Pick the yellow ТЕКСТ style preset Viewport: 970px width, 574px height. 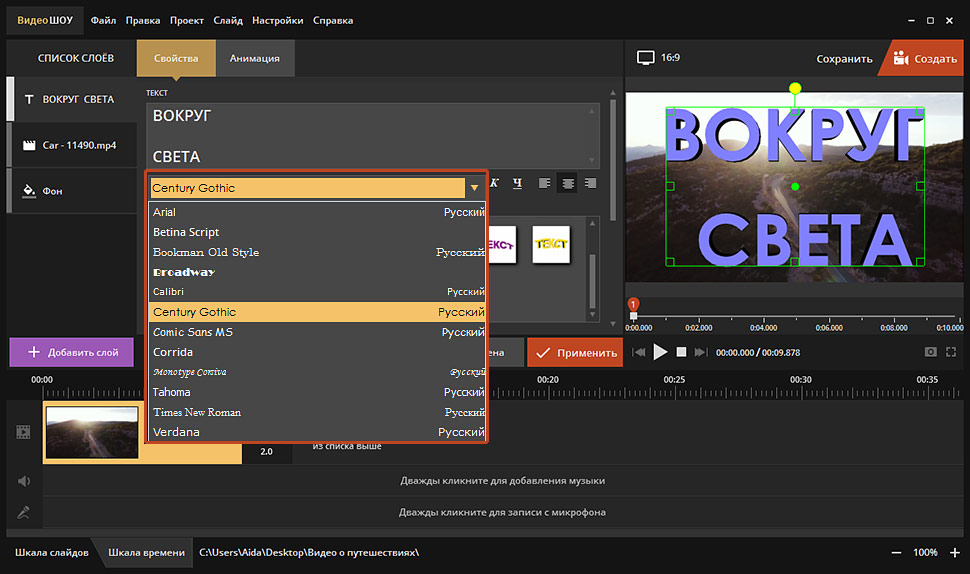[551, 244]
